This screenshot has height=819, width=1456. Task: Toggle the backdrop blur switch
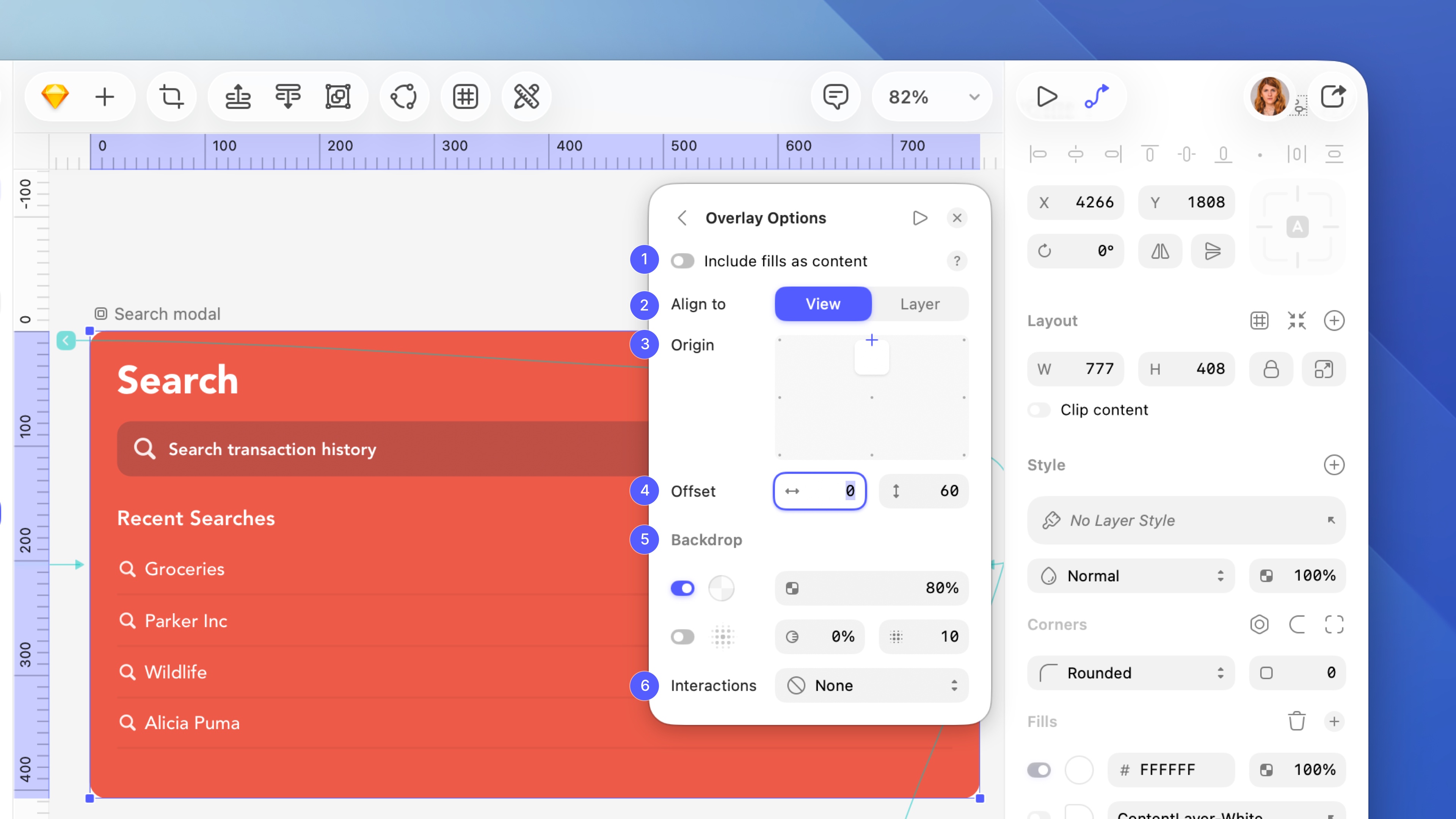click(682, 637)
